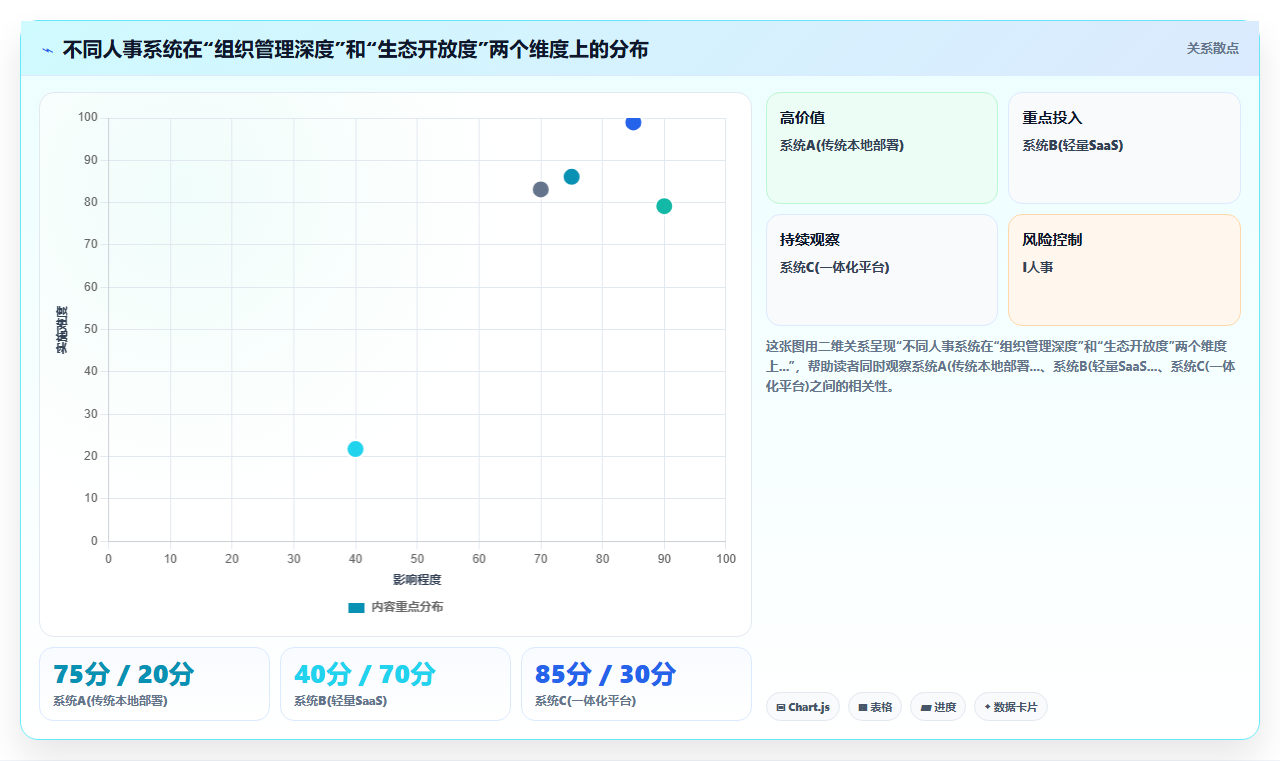1280x761 pixels.
Task: Click the 85分 / 30分 stat value
Action: tap(606, 674)
